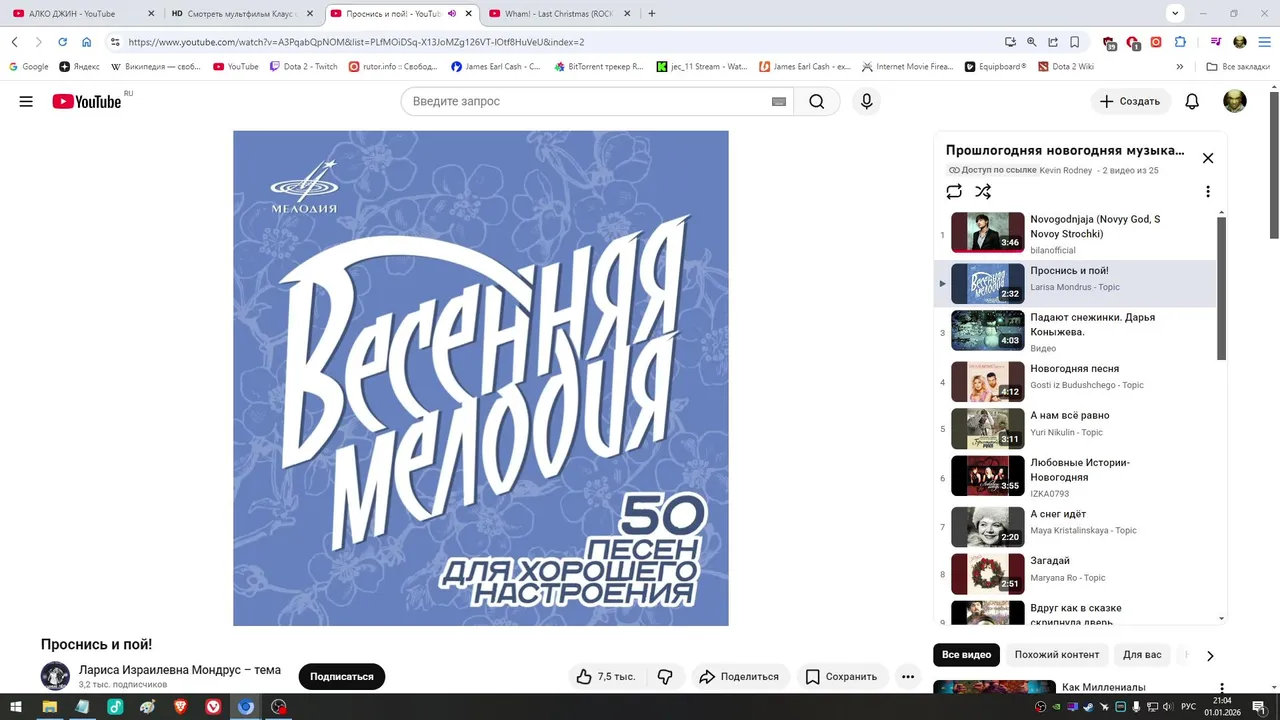Toggle playlist shuffle
This screenshot has width=1280, height=720.
983,191
